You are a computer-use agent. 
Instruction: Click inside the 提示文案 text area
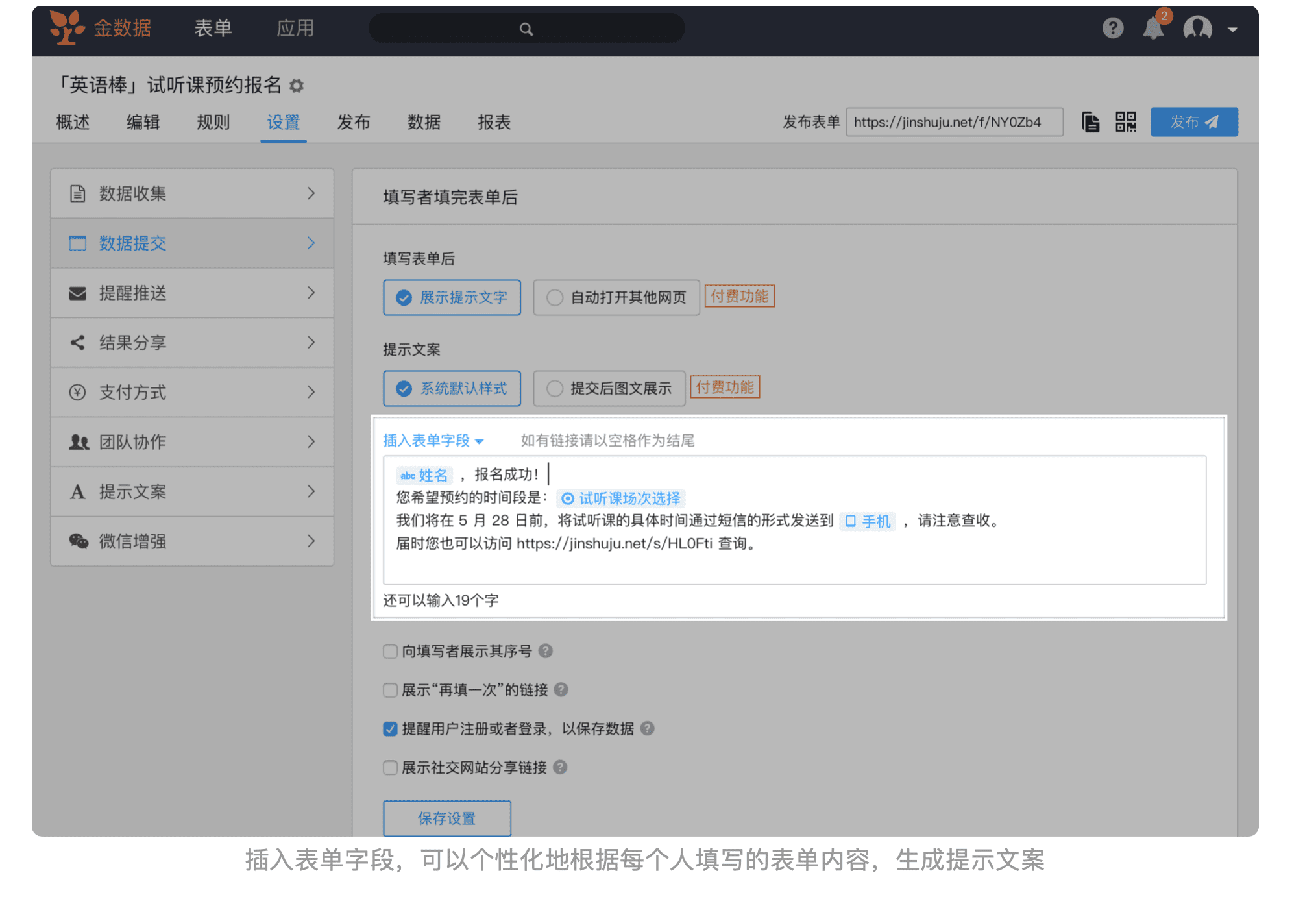pos(794,520)
